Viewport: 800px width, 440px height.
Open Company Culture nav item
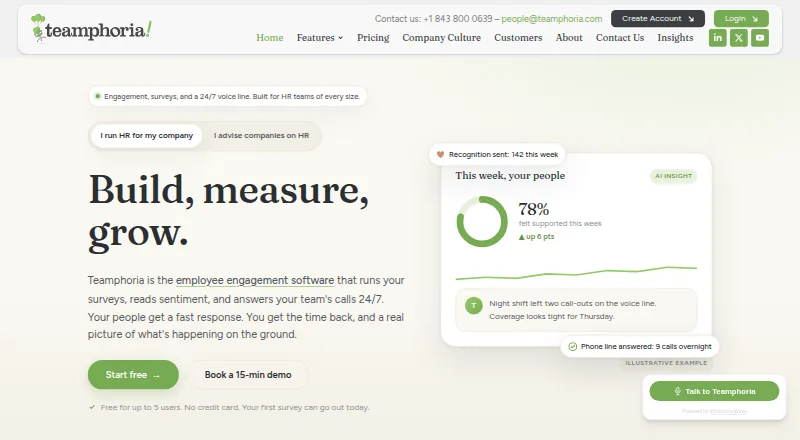point(441,38)
